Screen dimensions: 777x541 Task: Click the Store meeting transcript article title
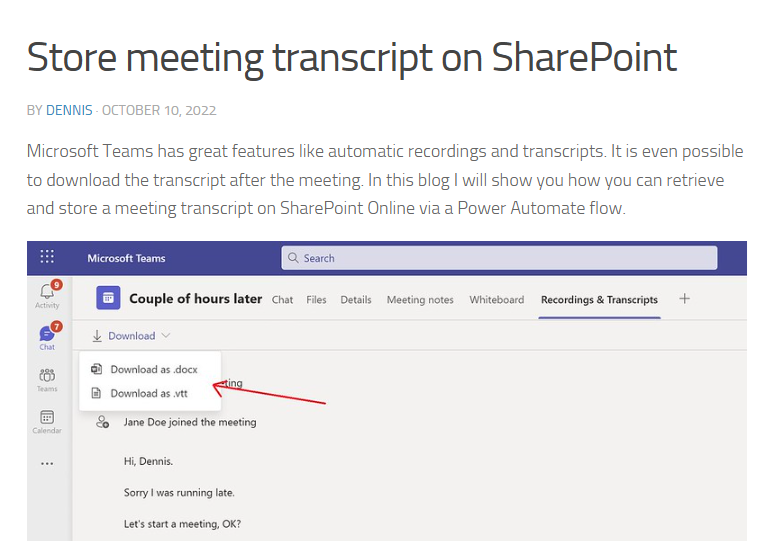coord(352,58)
